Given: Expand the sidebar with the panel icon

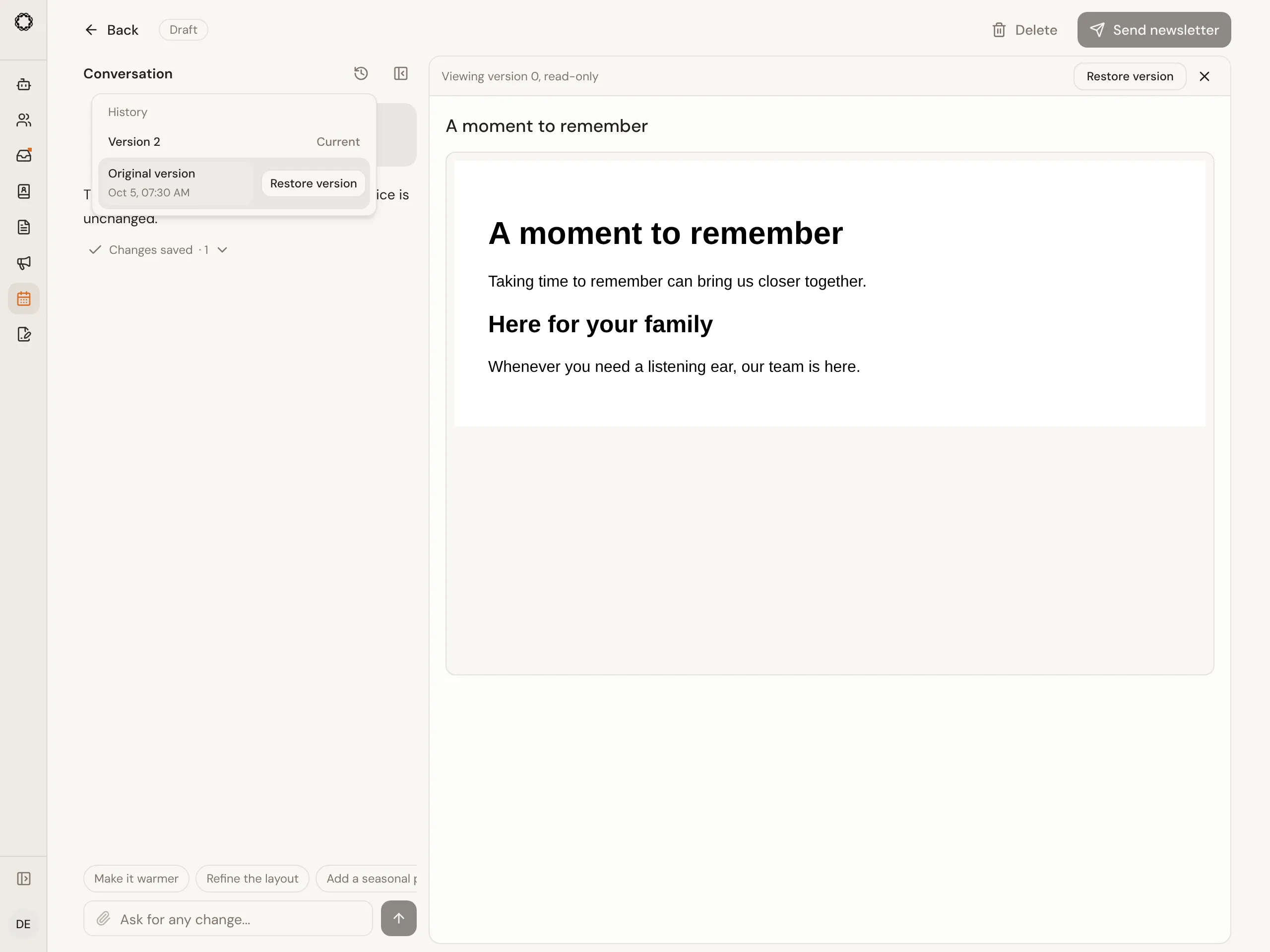Looking at the screenshot, I should 23,879.
